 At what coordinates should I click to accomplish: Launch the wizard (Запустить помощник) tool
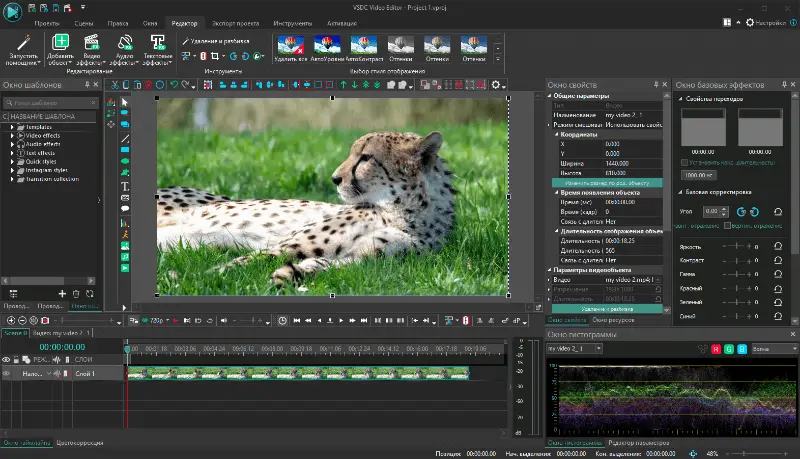point(23,49)
